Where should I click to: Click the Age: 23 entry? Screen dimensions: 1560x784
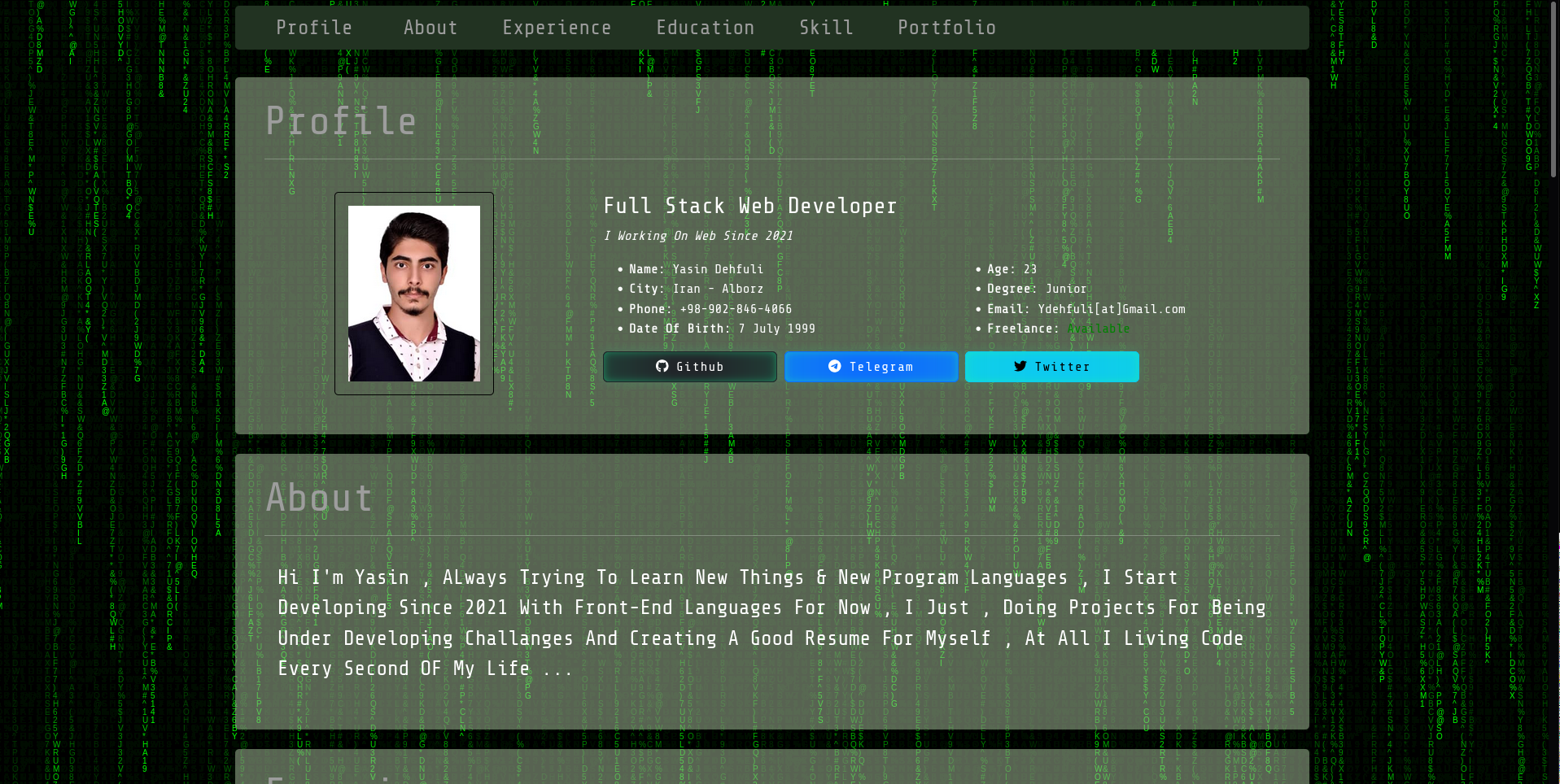pyautogui.click(x=1012, y=269)
